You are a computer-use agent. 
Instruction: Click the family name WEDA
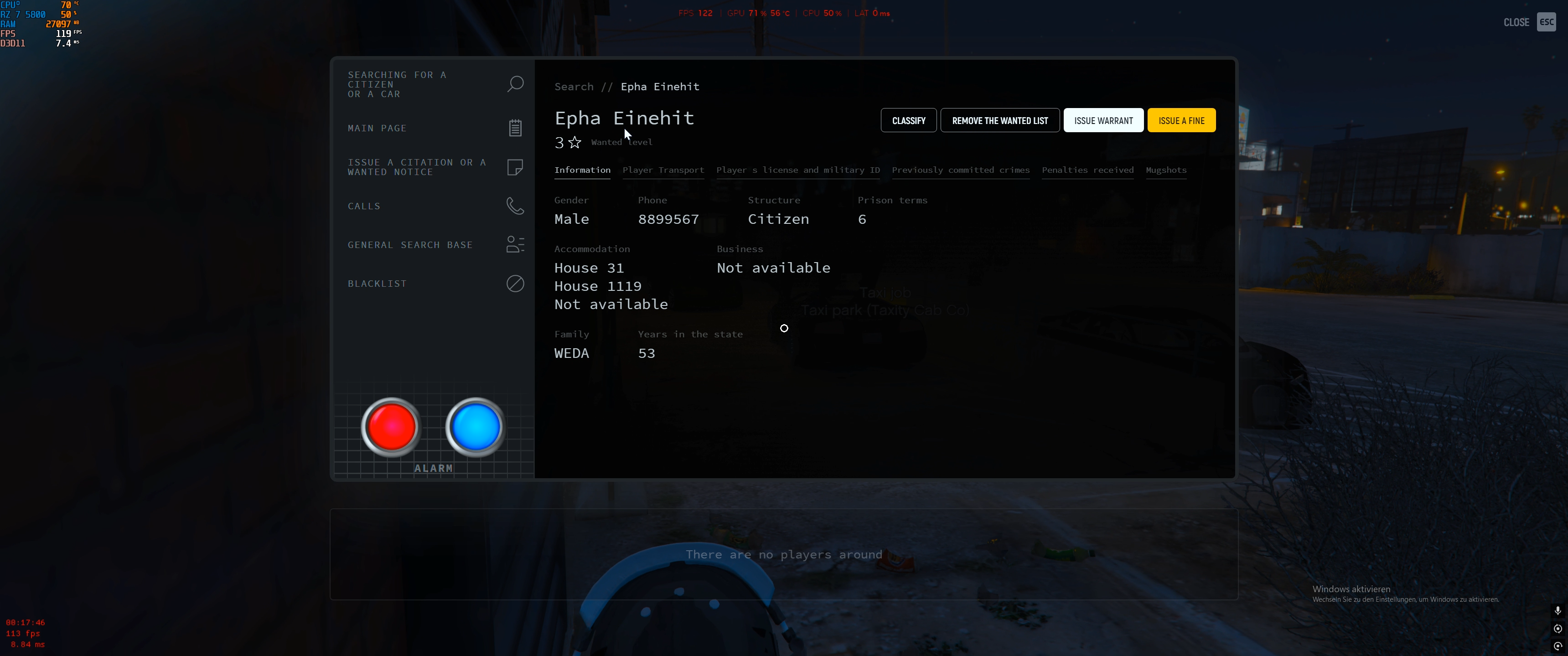click(x=571, y=354)
